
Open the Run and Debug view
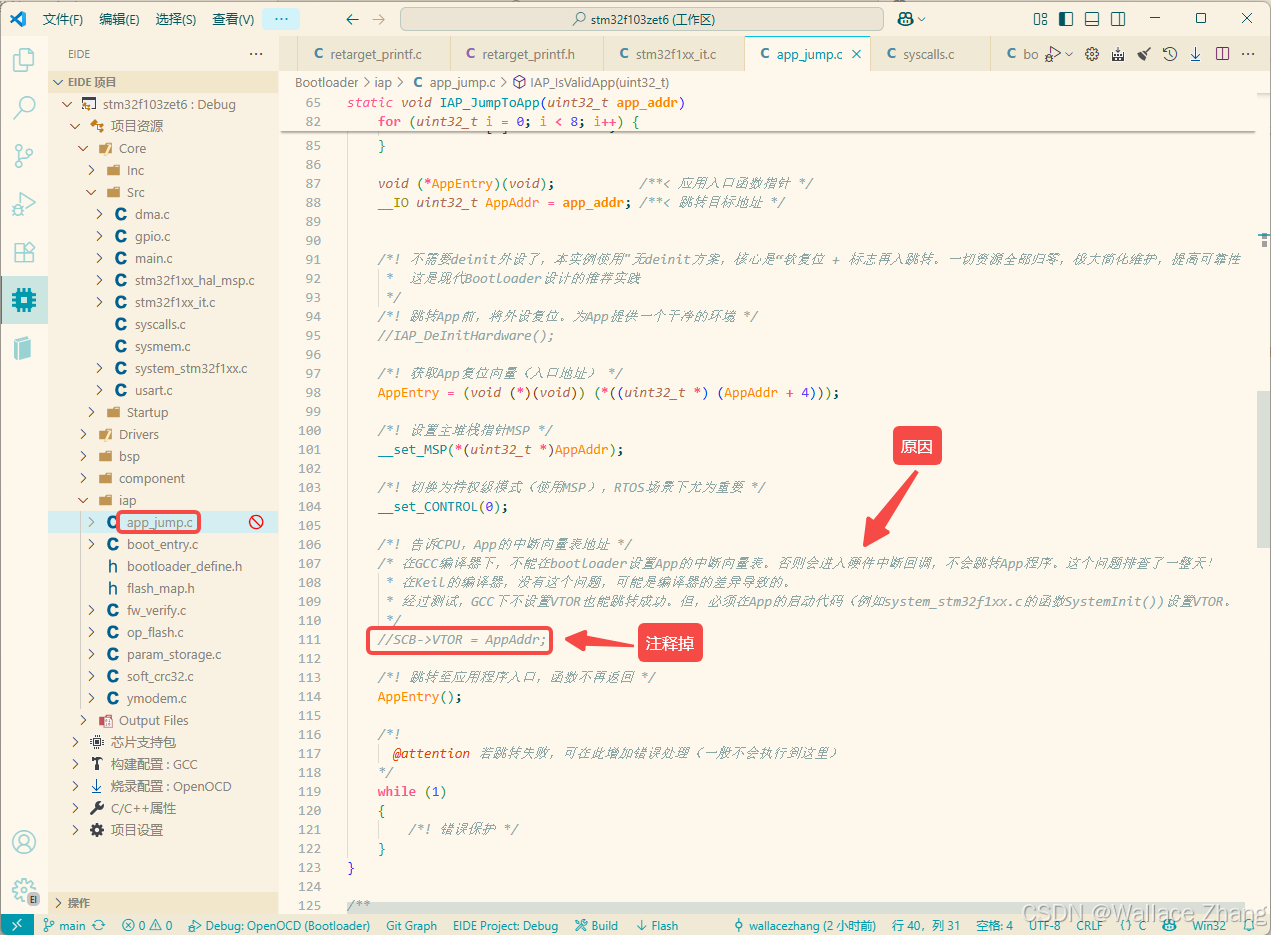(x=23, y=204)
